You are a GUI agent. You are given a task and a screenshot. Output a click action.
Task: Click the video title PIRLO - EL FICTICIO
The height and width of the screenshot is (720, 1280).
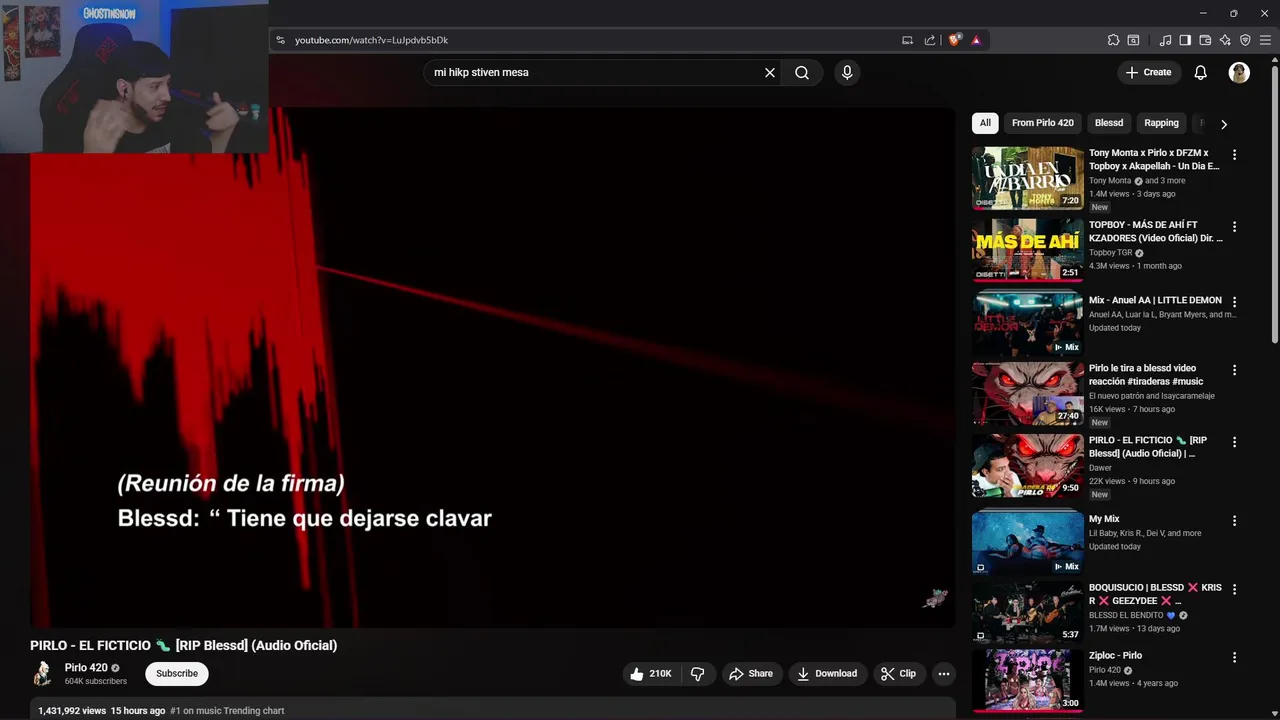pyautogui.click(x=183, y=646)
